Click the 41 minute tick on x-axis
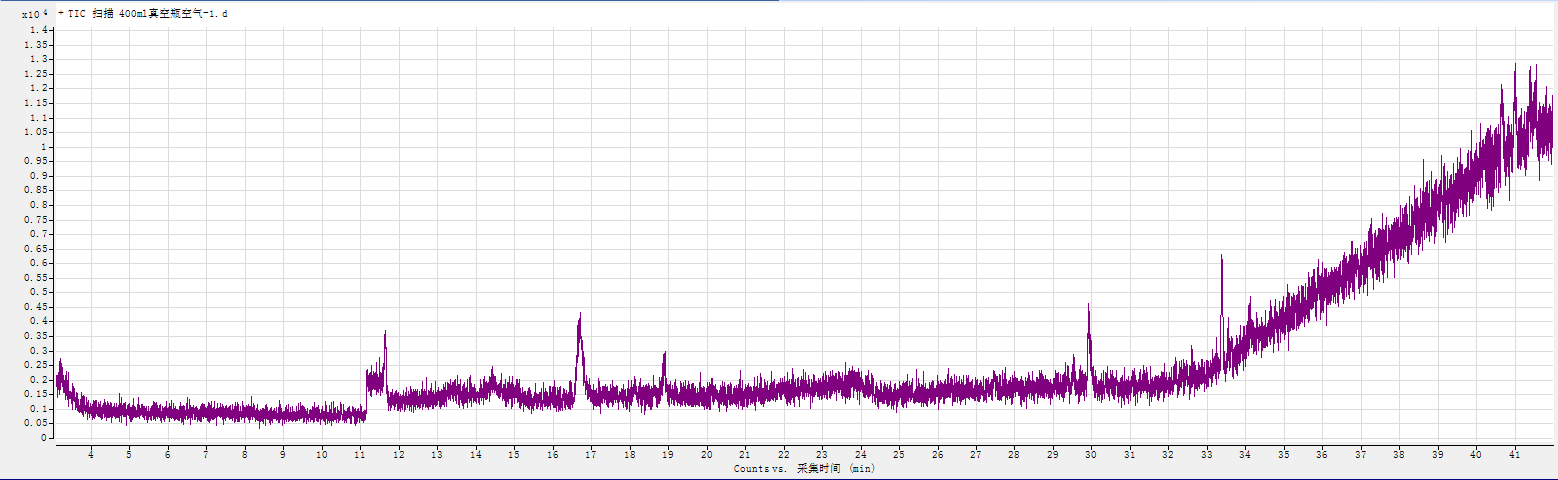Image resolution: width=1558 pixels, height=480 pixels. [1513, 454]
